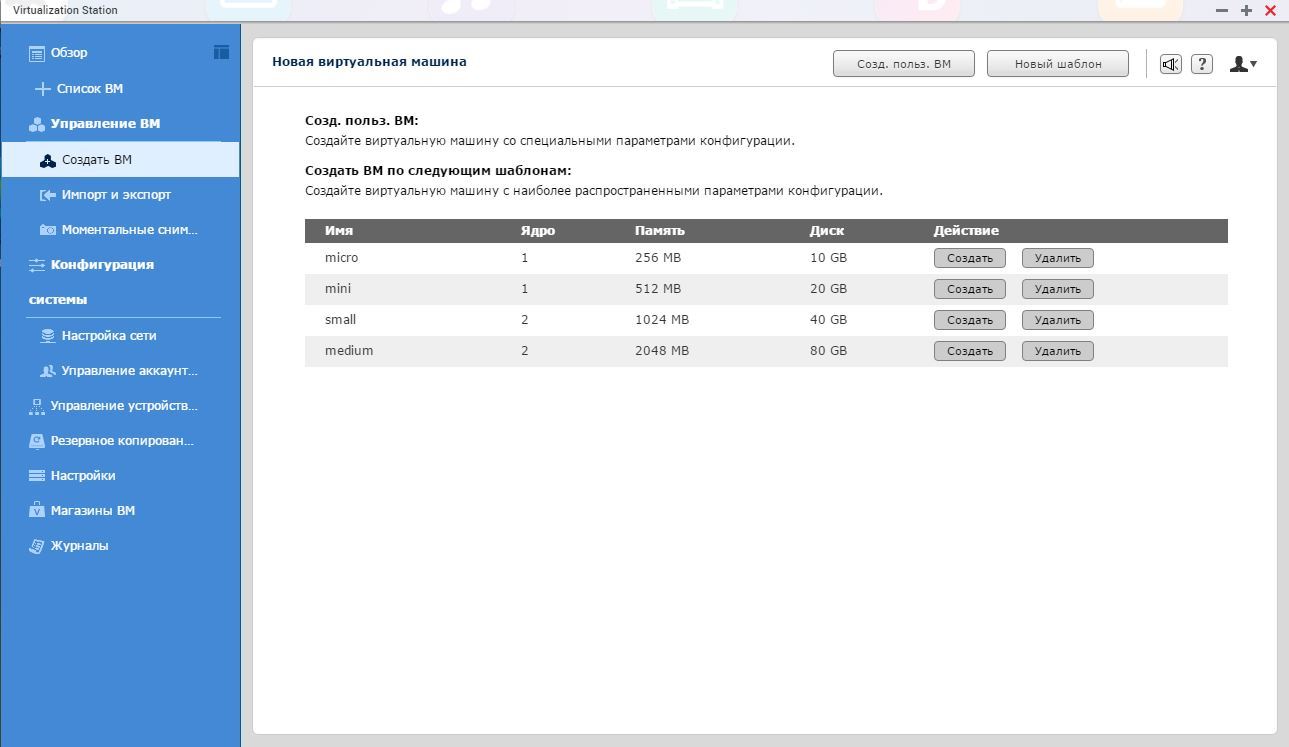Open Управление аккаунтами menu item
This screenshot has width=1289, height=747.
[130, 371]
